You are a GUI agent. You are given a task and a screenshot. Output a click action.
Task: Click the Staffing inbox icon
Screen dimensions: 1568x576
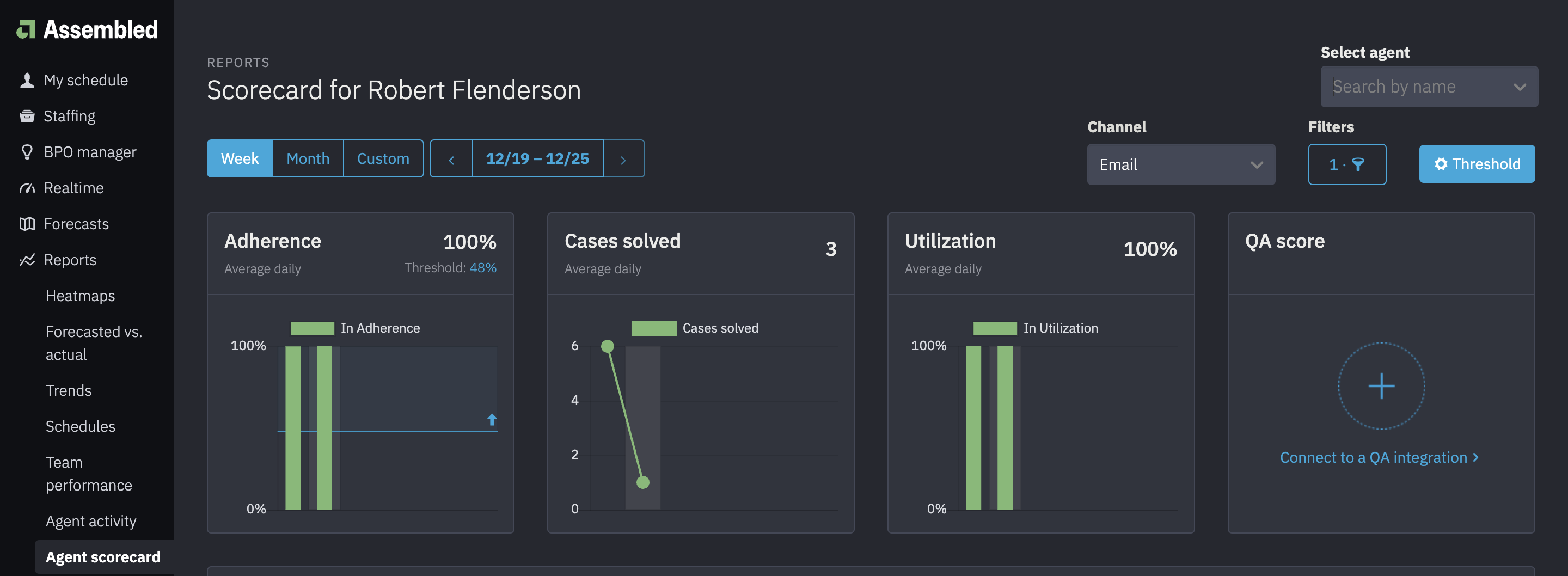pyautogui.click(x=27, y=117)
